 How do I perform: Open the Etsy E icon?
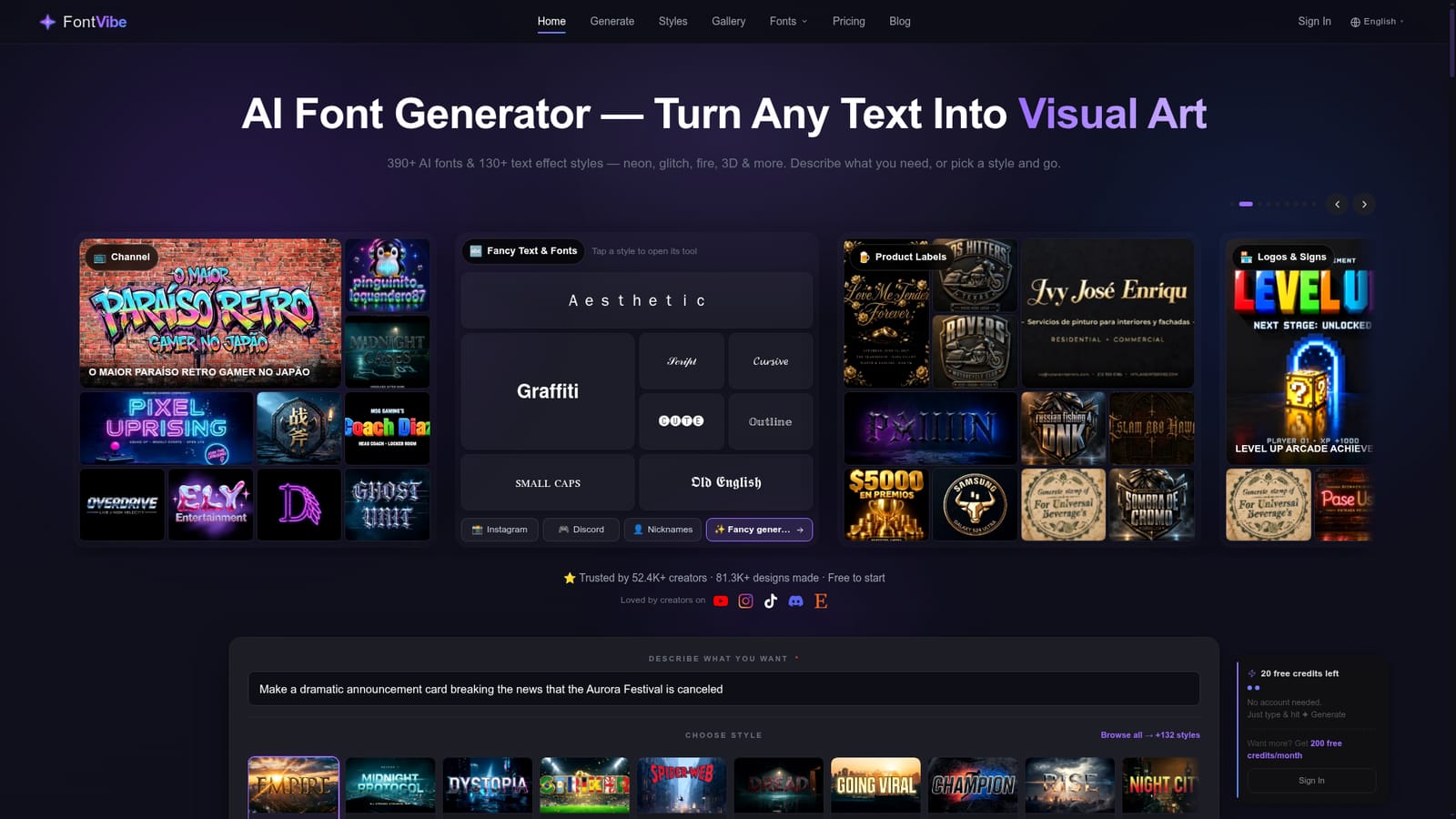coord(821,601)
